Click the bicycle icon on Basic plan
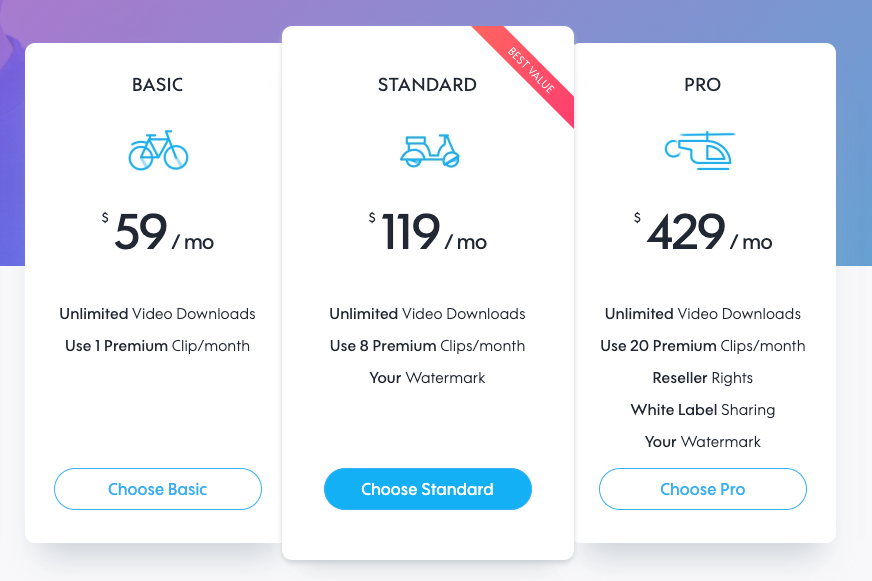The width and height of the screenshot is (872, 581). click(x=158, y=150)
